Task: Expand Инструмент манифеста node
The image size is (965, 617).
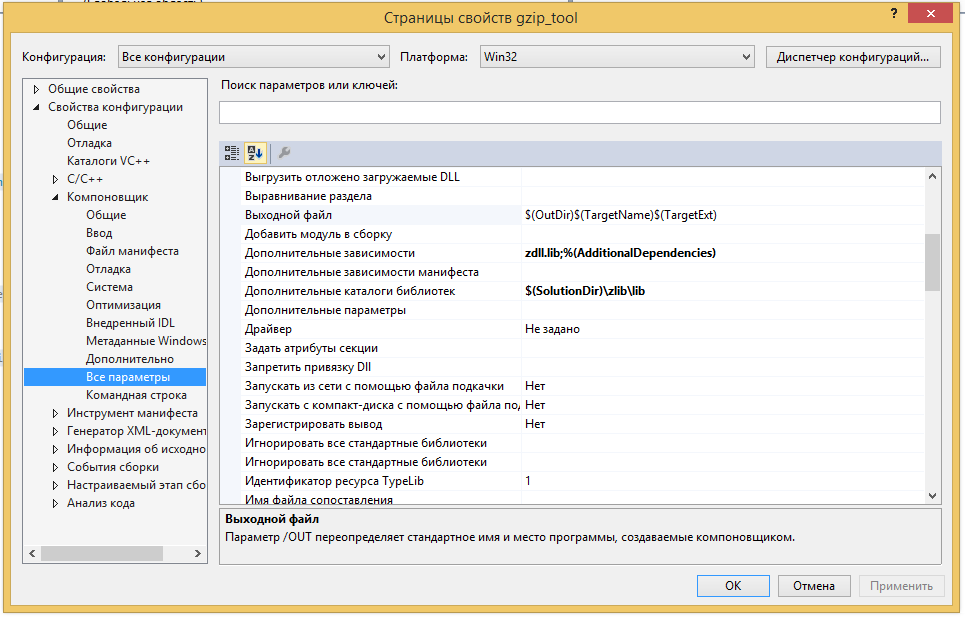Action: (x=55, y=413)
